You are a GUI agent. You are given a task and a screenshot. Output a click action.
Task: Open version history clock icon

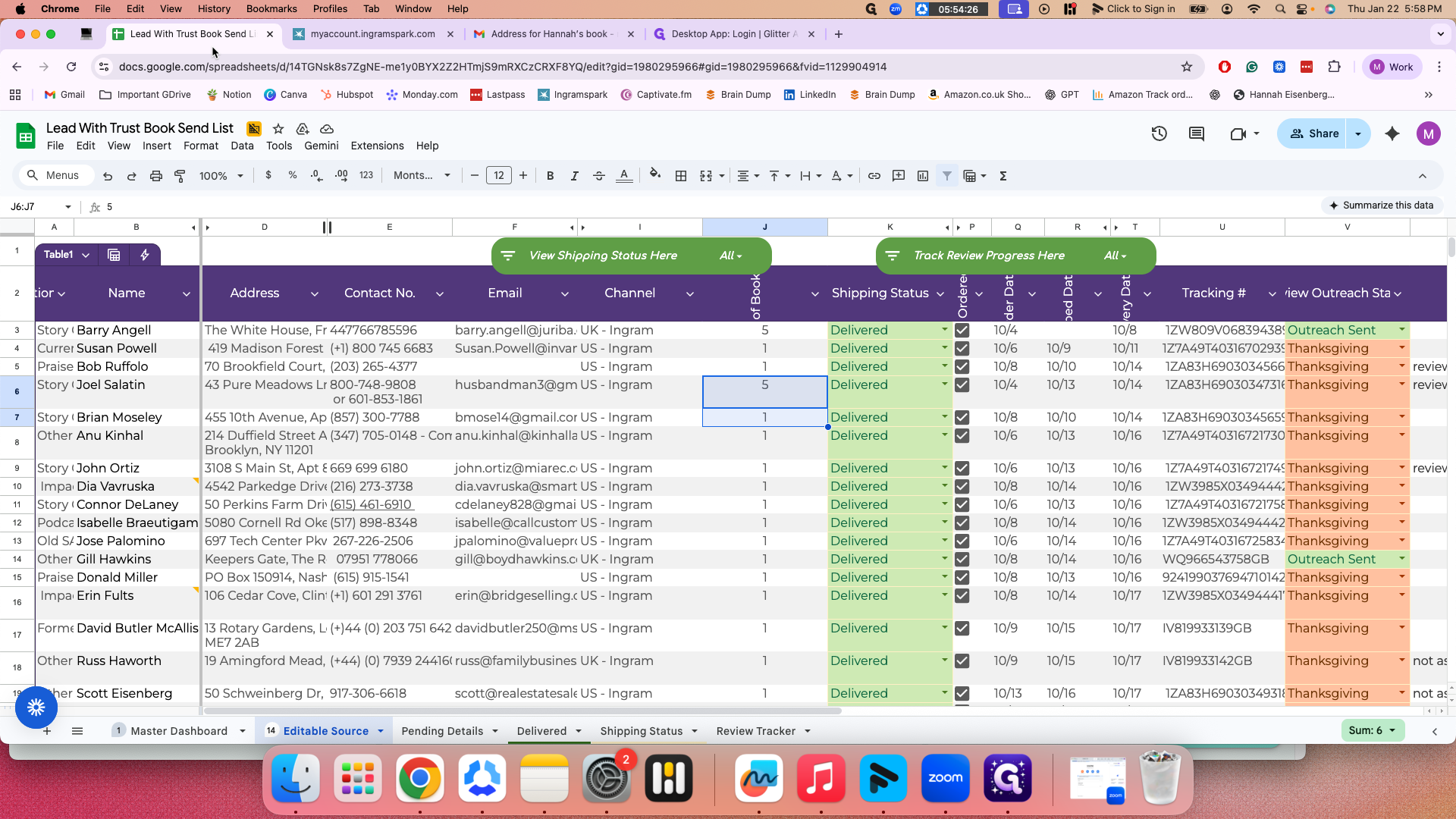pyautogui.click(x=1159, y=133)
